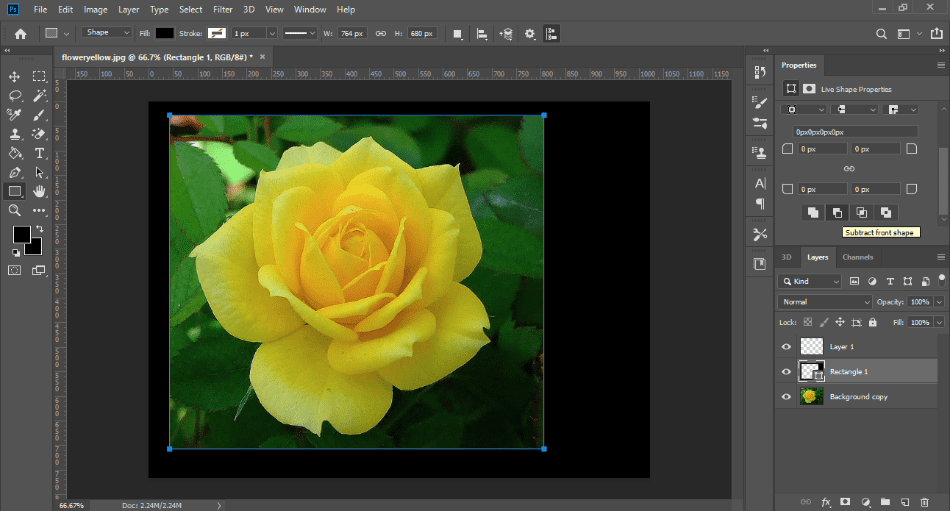Hide the Layer 1 layer
The width and height of the screenshot is (950, 511).
(786, 347)
